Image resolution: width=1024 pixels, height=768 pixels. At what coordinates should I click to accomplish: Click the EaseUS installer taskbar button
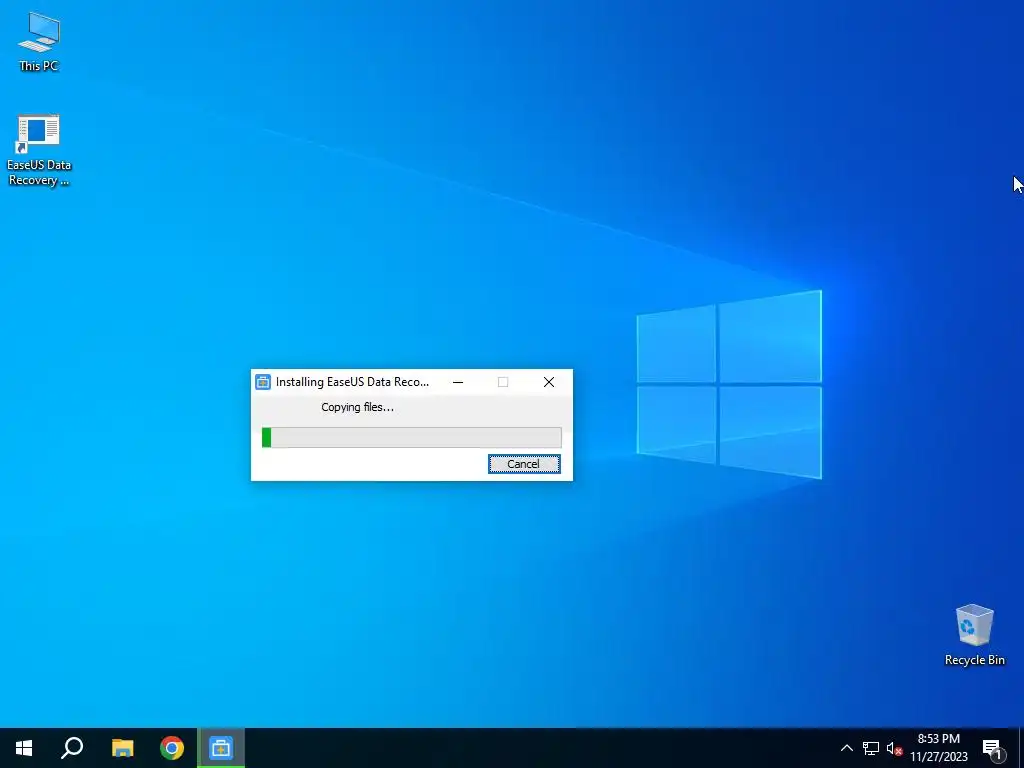[221, 748]
